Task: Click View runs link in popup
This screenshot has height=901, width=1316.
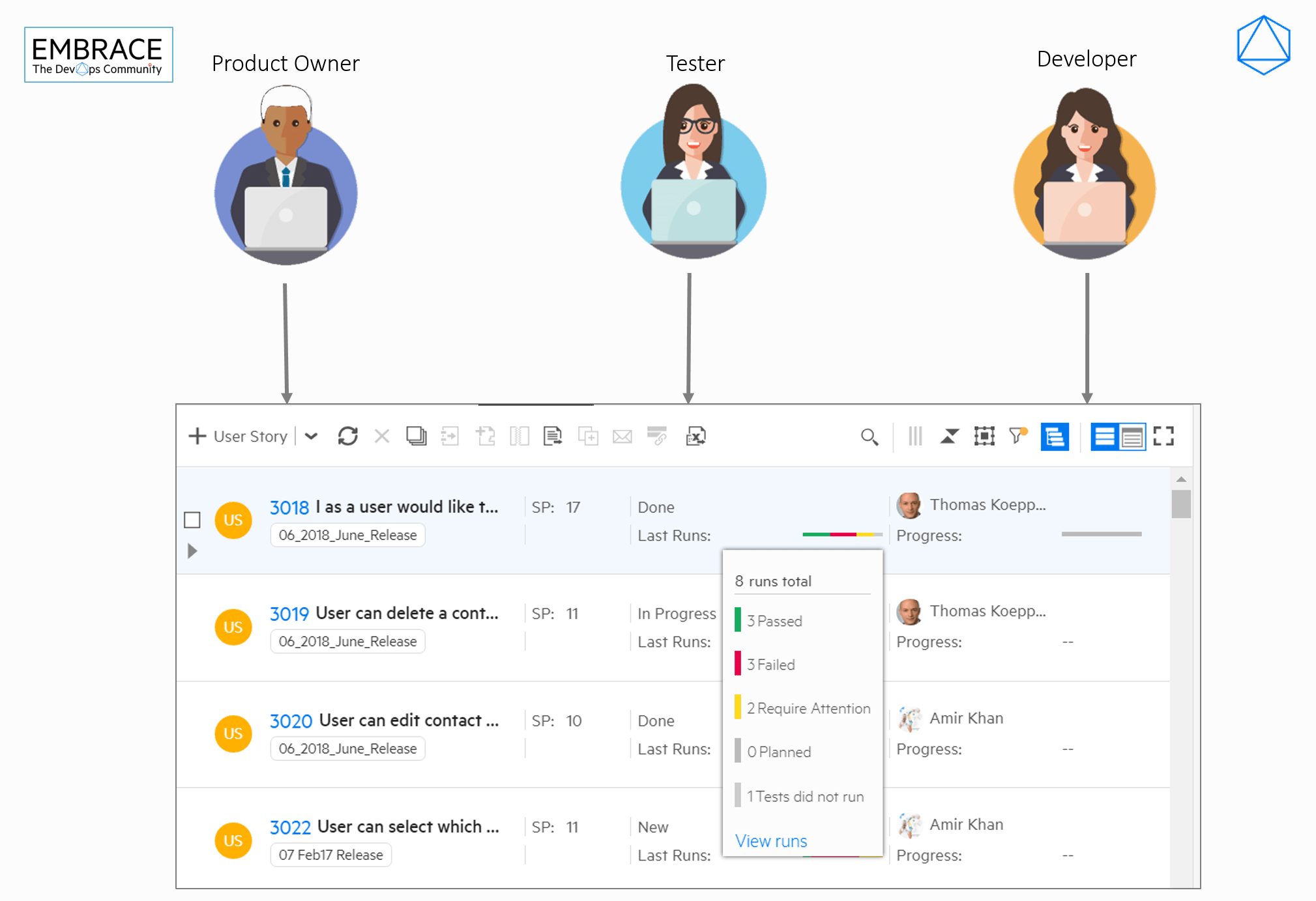Action: coord(770,840)
